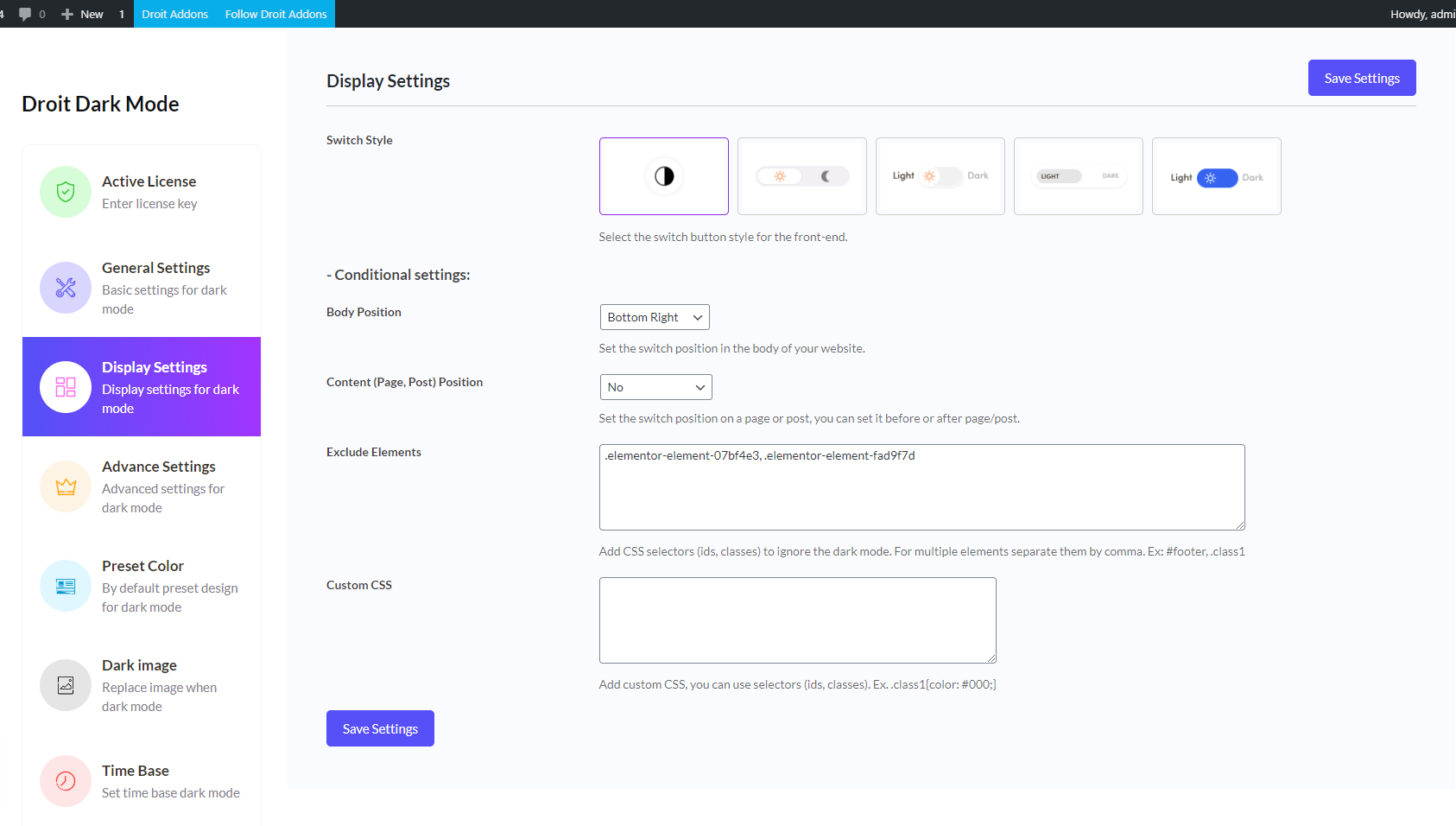Viewport: 1456px width, 826px height.
Task: Open the Body Position dropdown
Action: click(x=655, y=317)
